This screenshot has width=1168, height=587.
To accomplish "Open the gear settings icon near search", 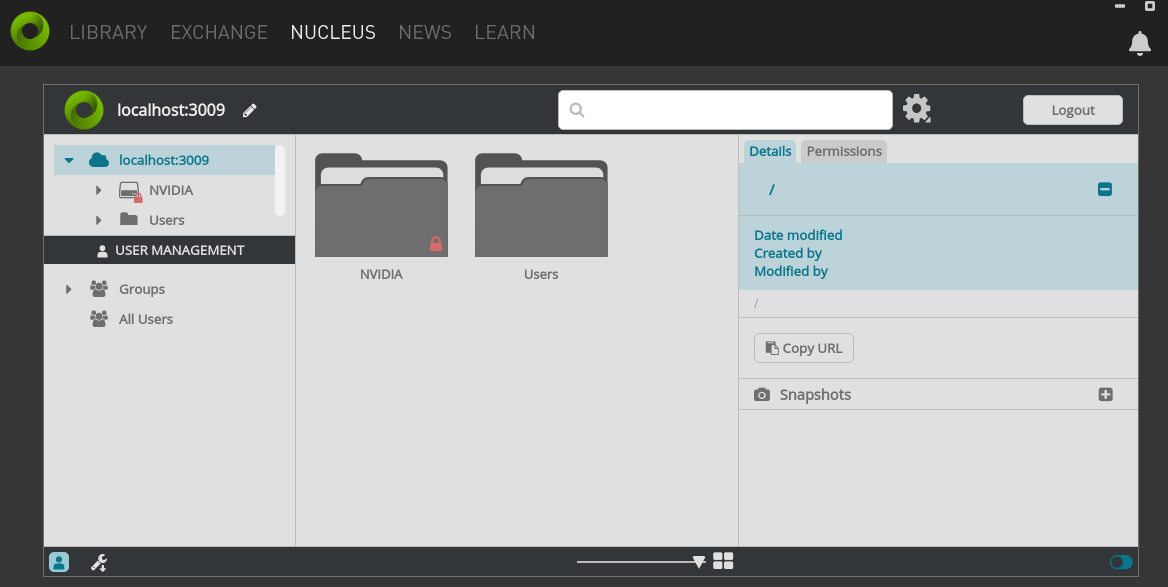I will click(x=917, y=109).
